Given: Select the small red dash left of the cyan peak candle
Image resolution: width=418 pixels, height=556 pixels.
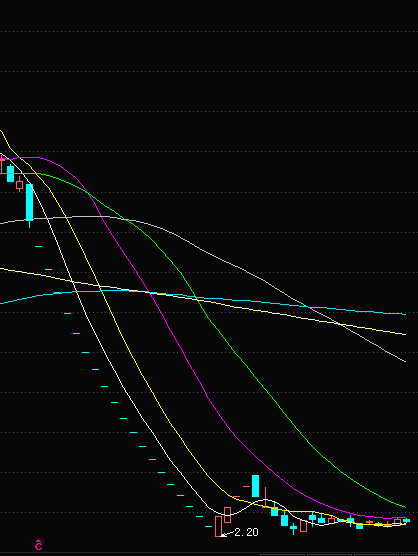Looking at the screenshot, I should pos(246,486).
